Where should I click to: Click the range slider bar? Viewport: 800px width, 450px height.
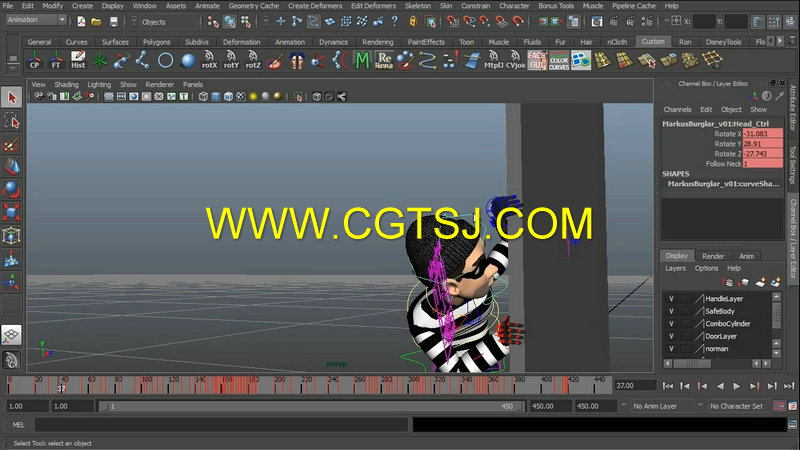[x=313, y=407]
